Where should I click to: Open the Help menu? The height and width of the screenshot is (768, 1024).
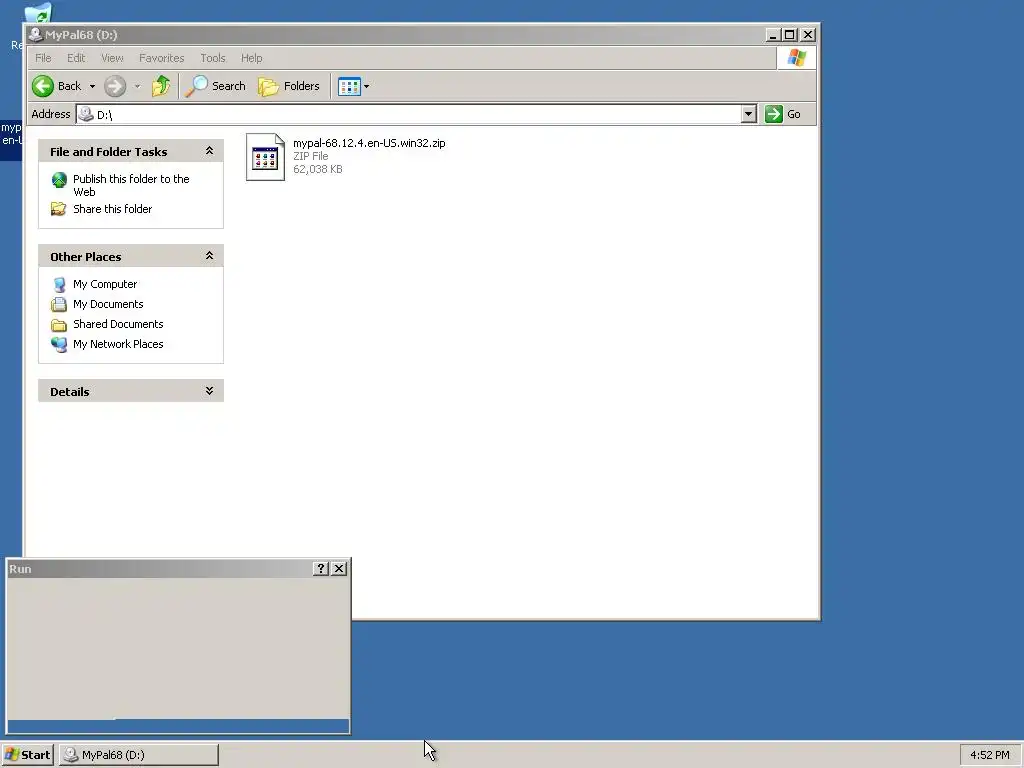click(x=251, y=58)
